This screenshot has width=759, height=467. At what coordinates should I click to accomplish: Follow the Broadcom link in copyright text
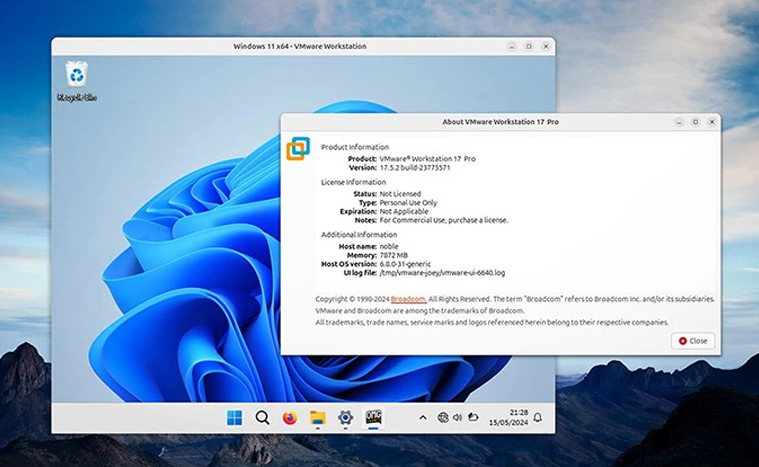[x=408, y=299]
